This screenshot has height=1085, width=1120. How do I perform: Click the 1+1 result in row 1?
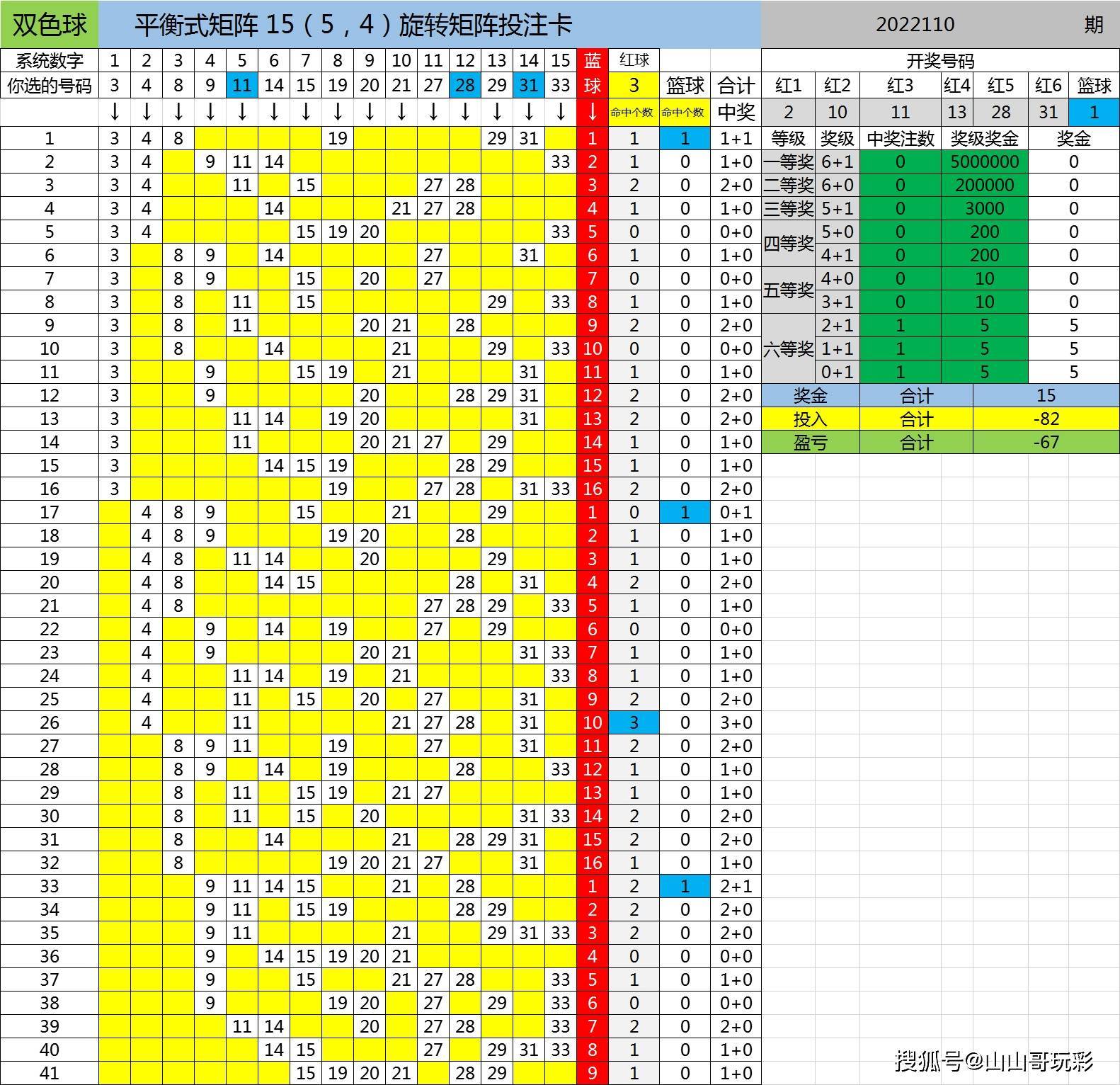point(736,139)
